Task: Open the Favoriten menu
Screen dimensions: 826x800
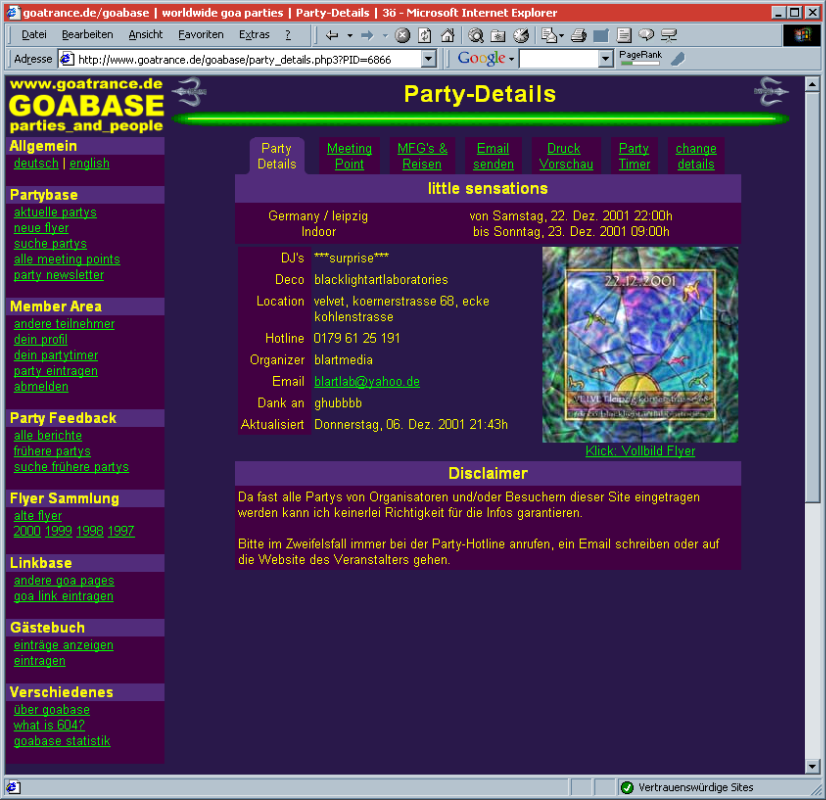Action: 201,34
